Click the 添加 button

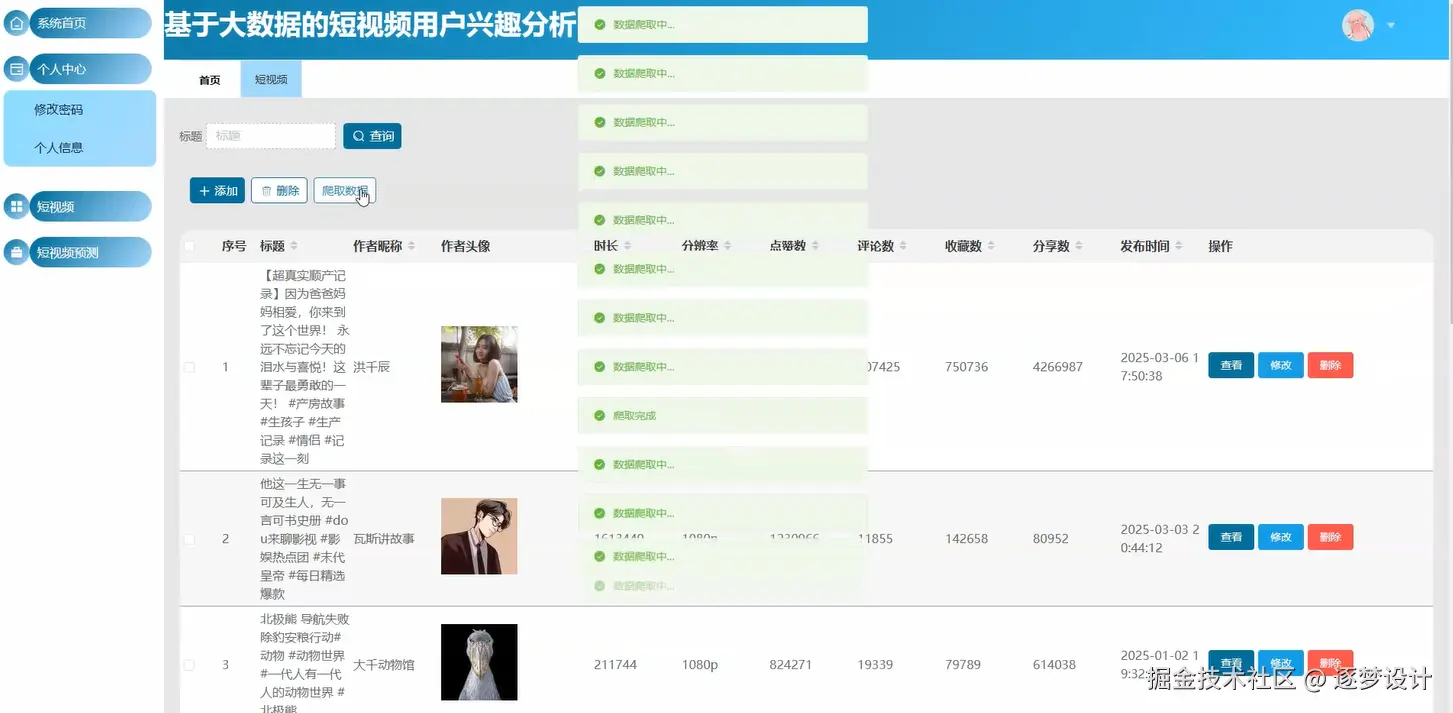[x=217, y=190]
